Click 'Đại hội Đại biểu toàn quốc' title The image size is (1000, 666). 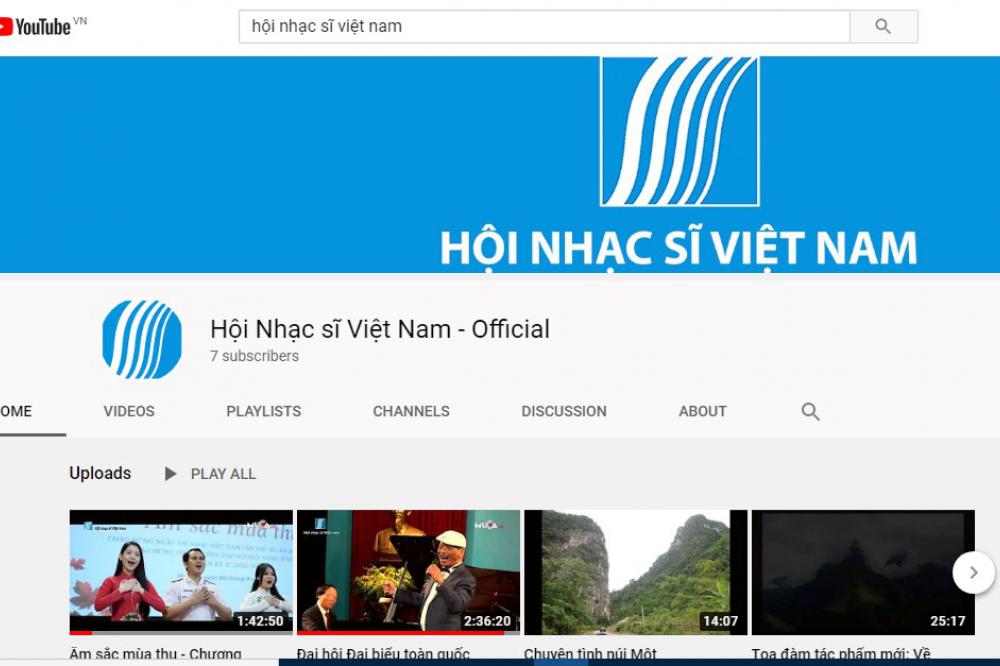[383, 655]
